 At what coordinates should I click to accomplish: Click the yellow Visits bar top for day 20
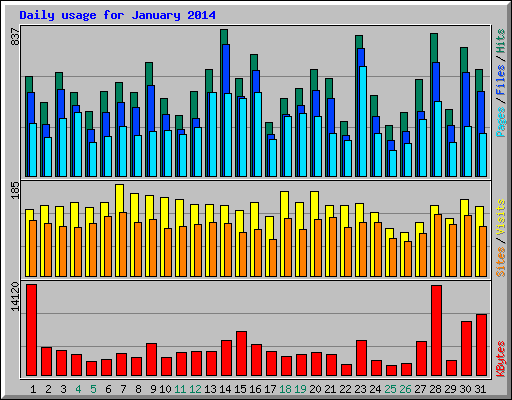[315, 205]
